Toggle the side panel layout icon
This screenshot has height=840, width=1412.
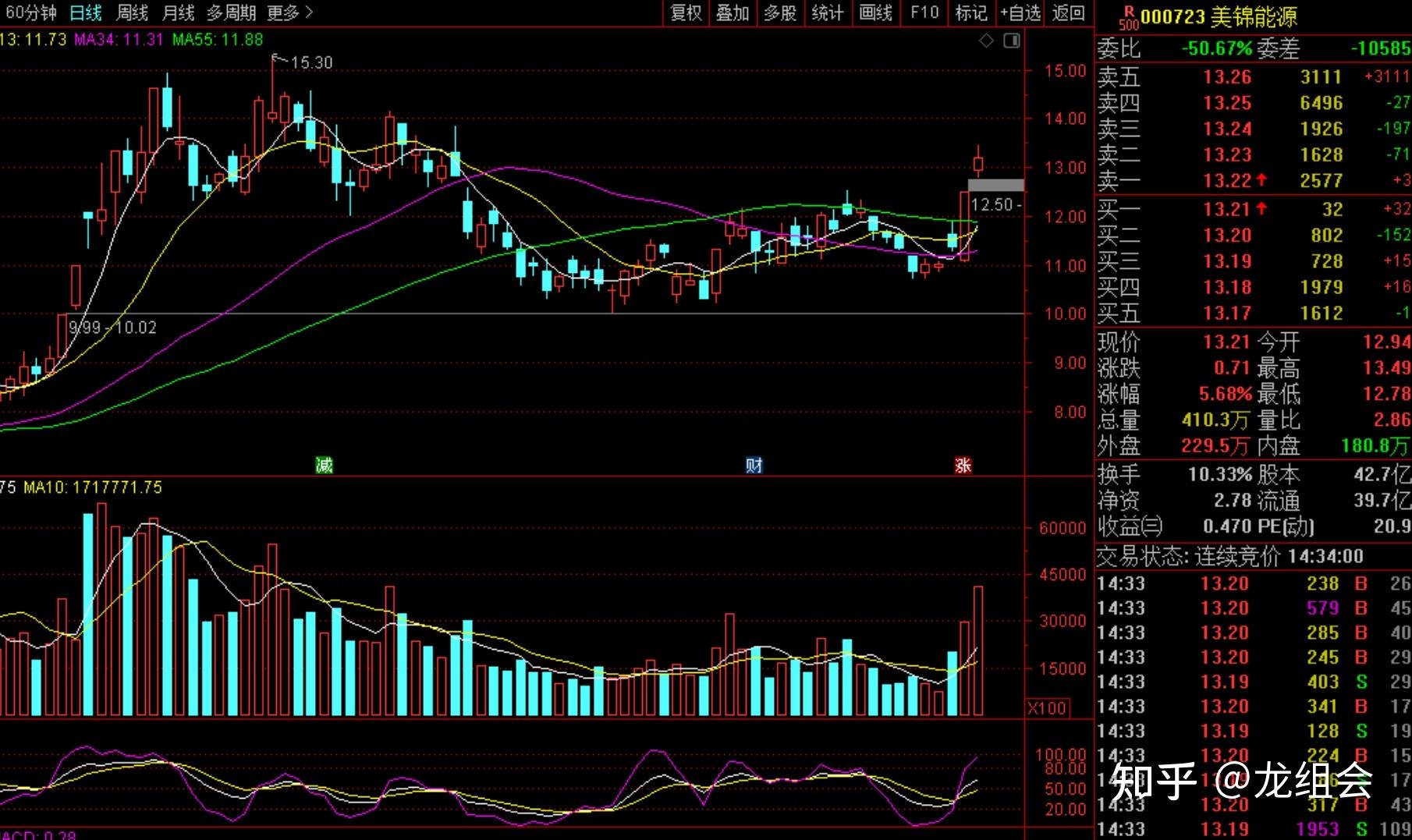point(1012,41)
